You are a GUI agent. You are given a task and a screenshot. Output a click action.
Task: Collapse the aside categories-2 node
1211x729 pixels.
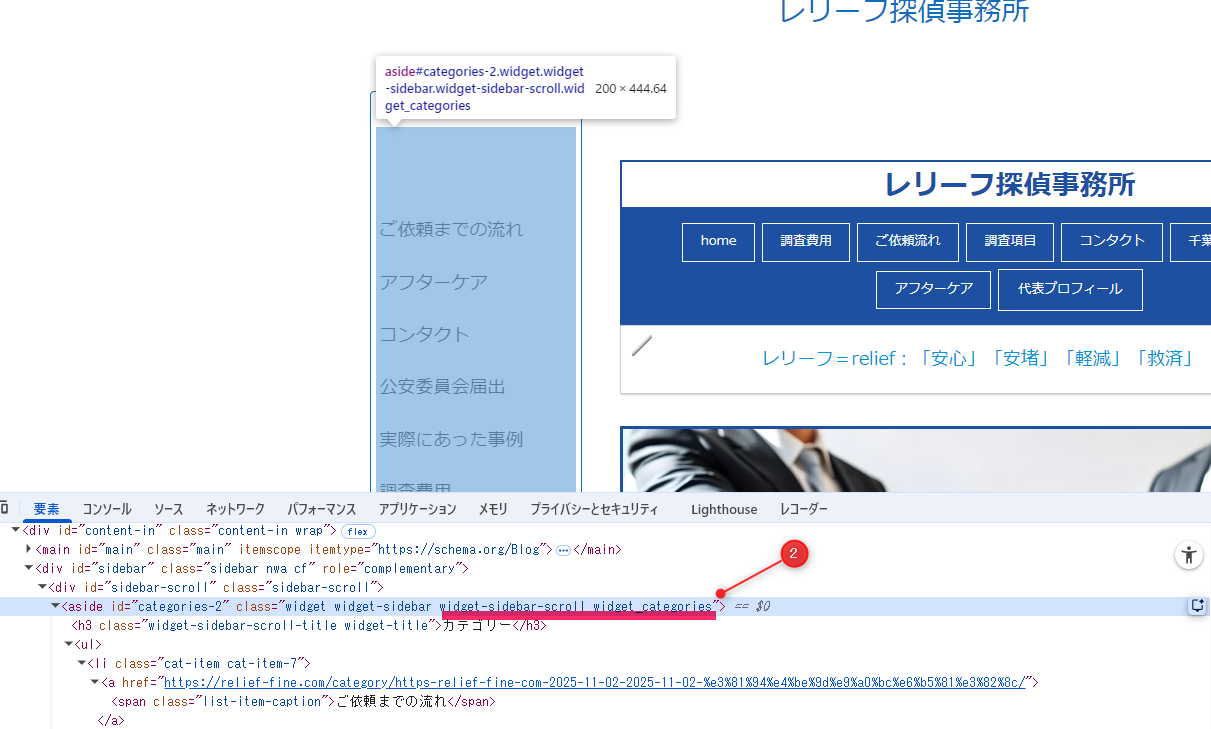pyautogui.click(x=55, y=606)
